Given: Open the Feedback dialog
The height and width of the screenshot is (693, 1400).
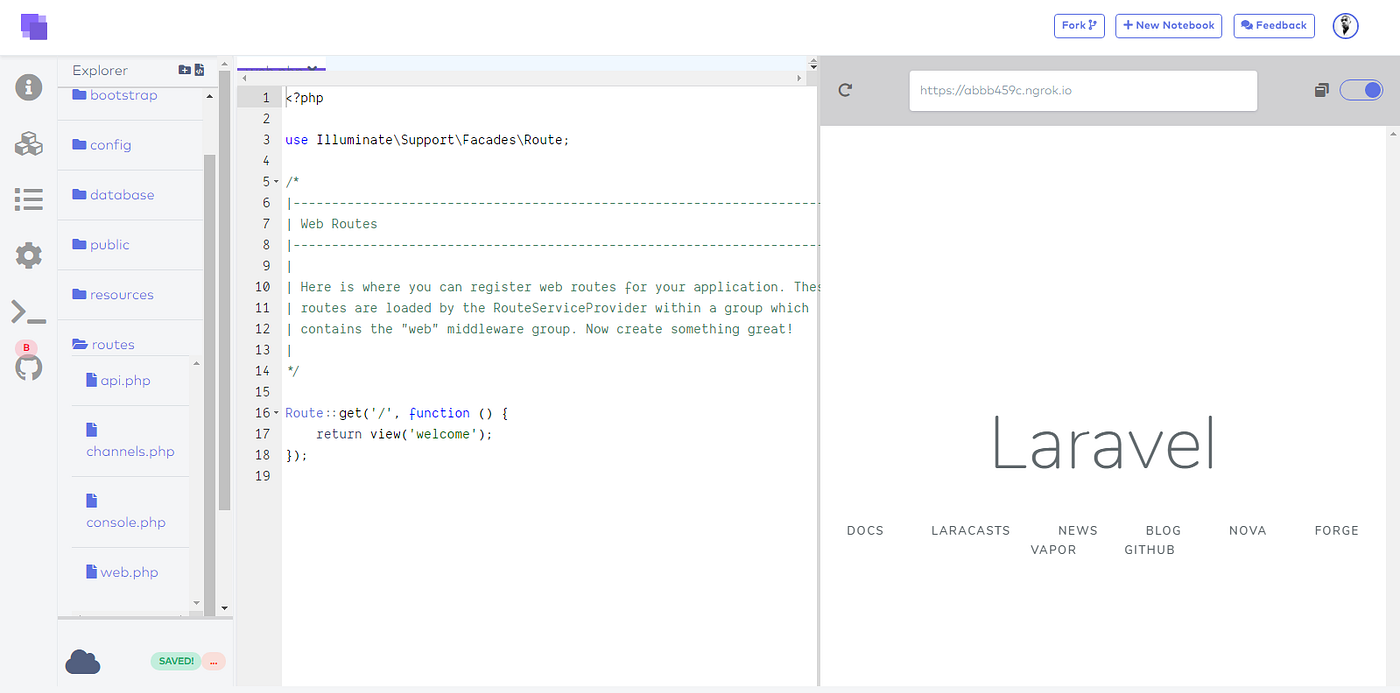Looking at the screenshot, I should [1273, 25].
